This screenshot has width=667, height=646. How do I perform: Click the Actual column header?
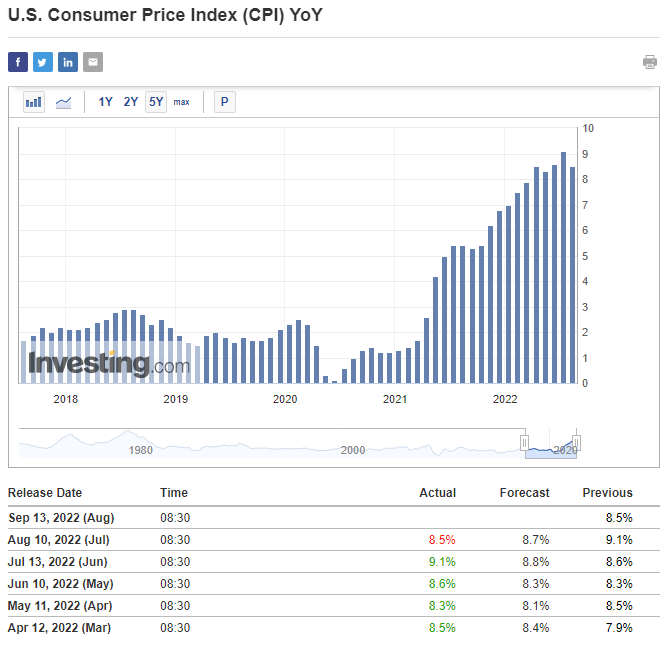pos(438,493)
